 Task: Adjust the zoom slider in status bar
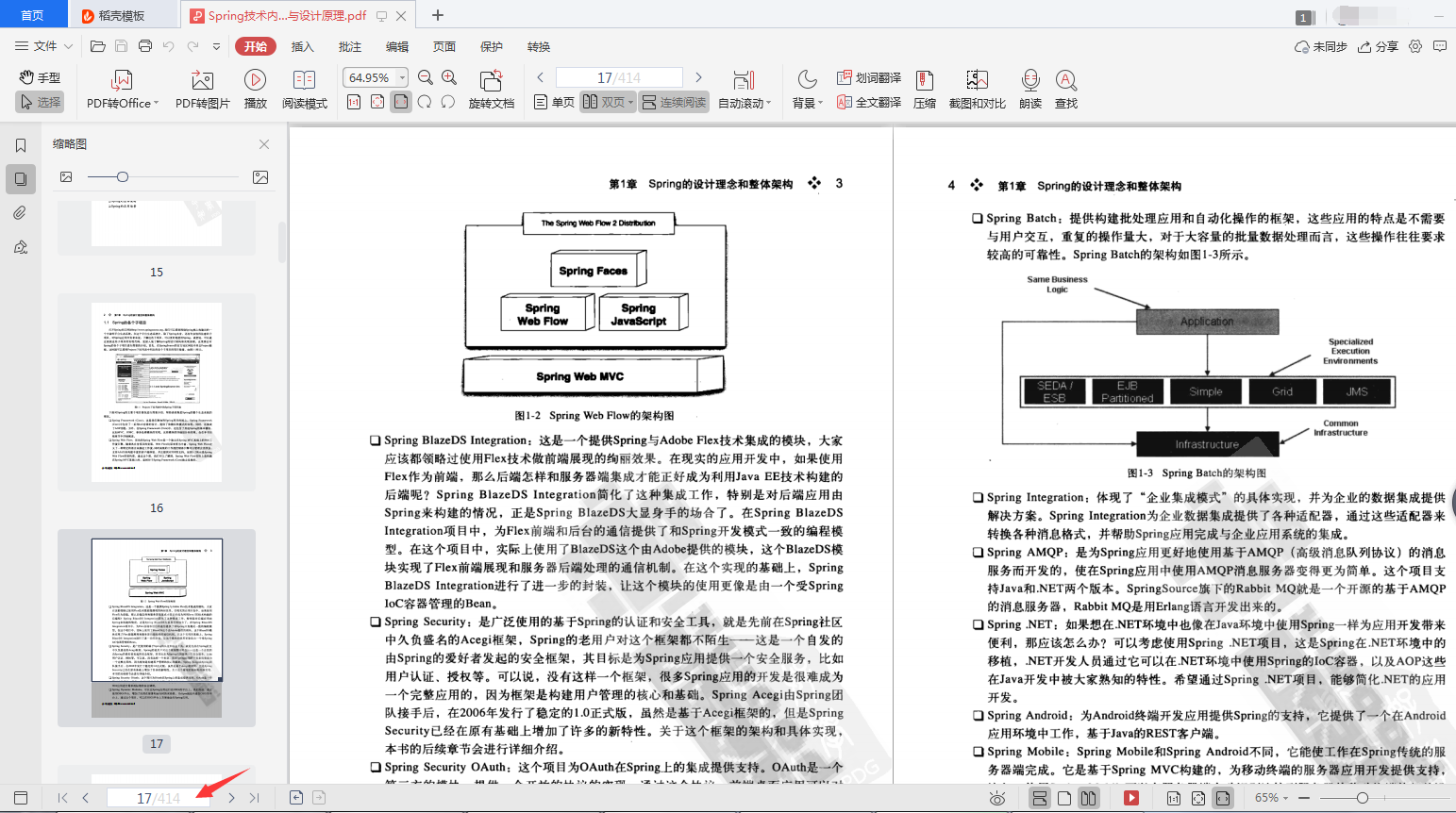pos(1362,798)
